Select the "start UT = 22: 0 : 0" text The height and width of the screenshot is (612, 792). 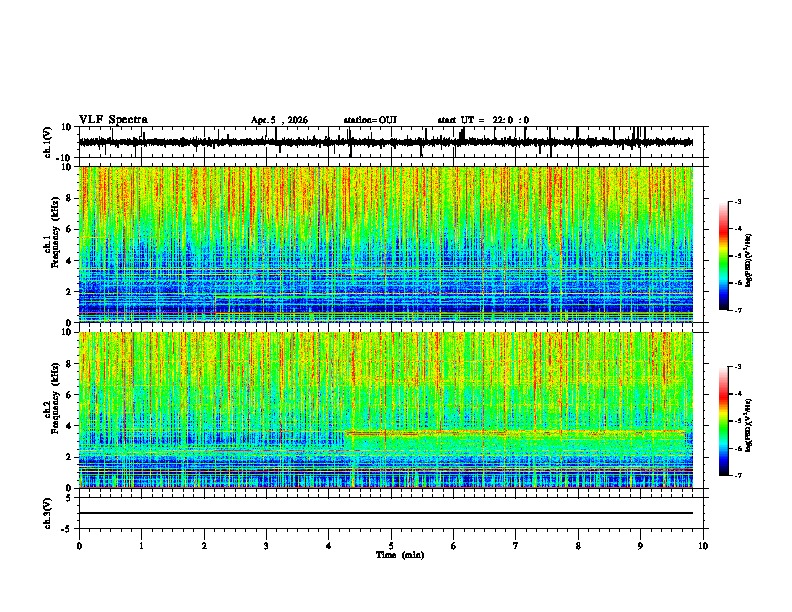(483, 120)
